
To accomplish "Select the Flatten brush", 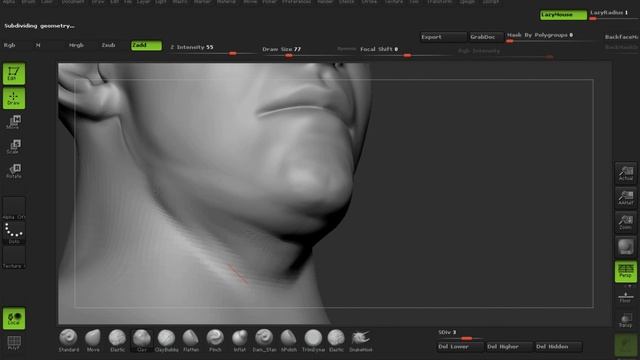I will [191, 340].
